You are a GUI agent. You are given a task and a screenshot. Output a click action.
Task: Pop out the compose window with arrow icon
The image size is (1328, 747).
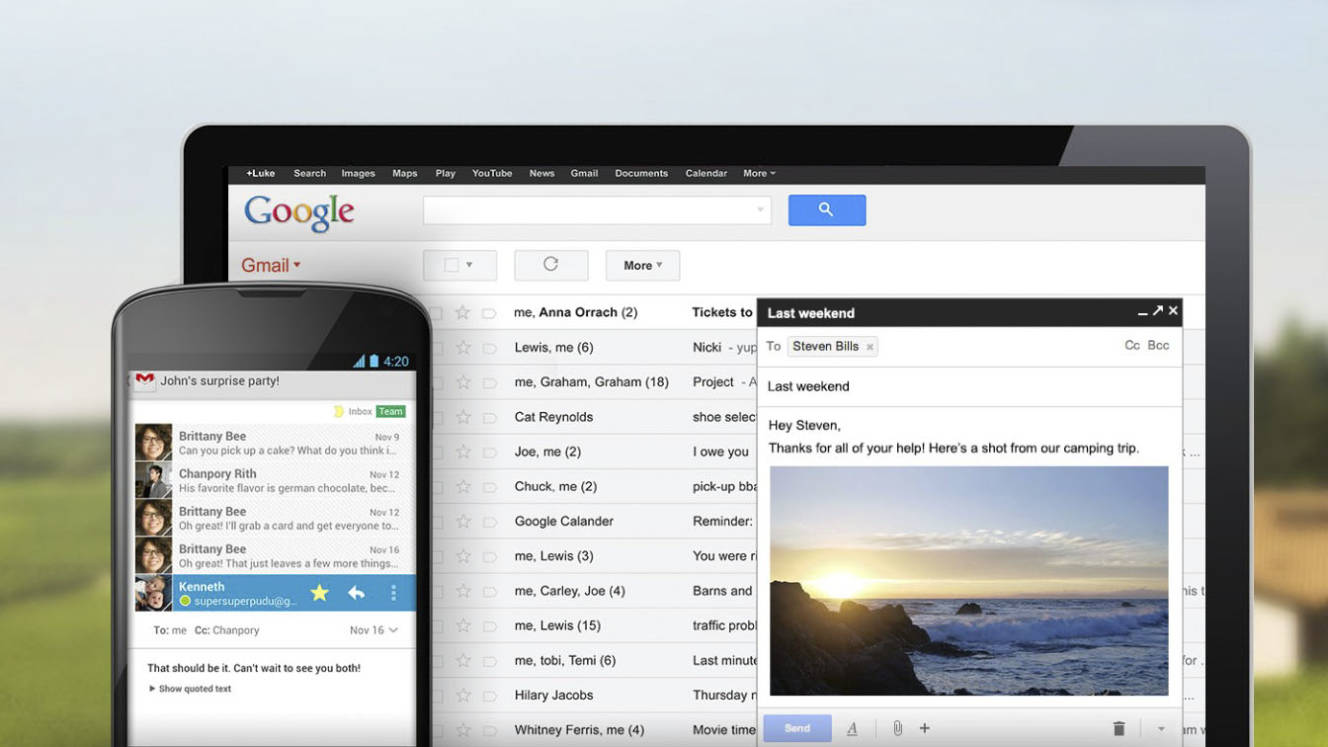(1157, 311)
